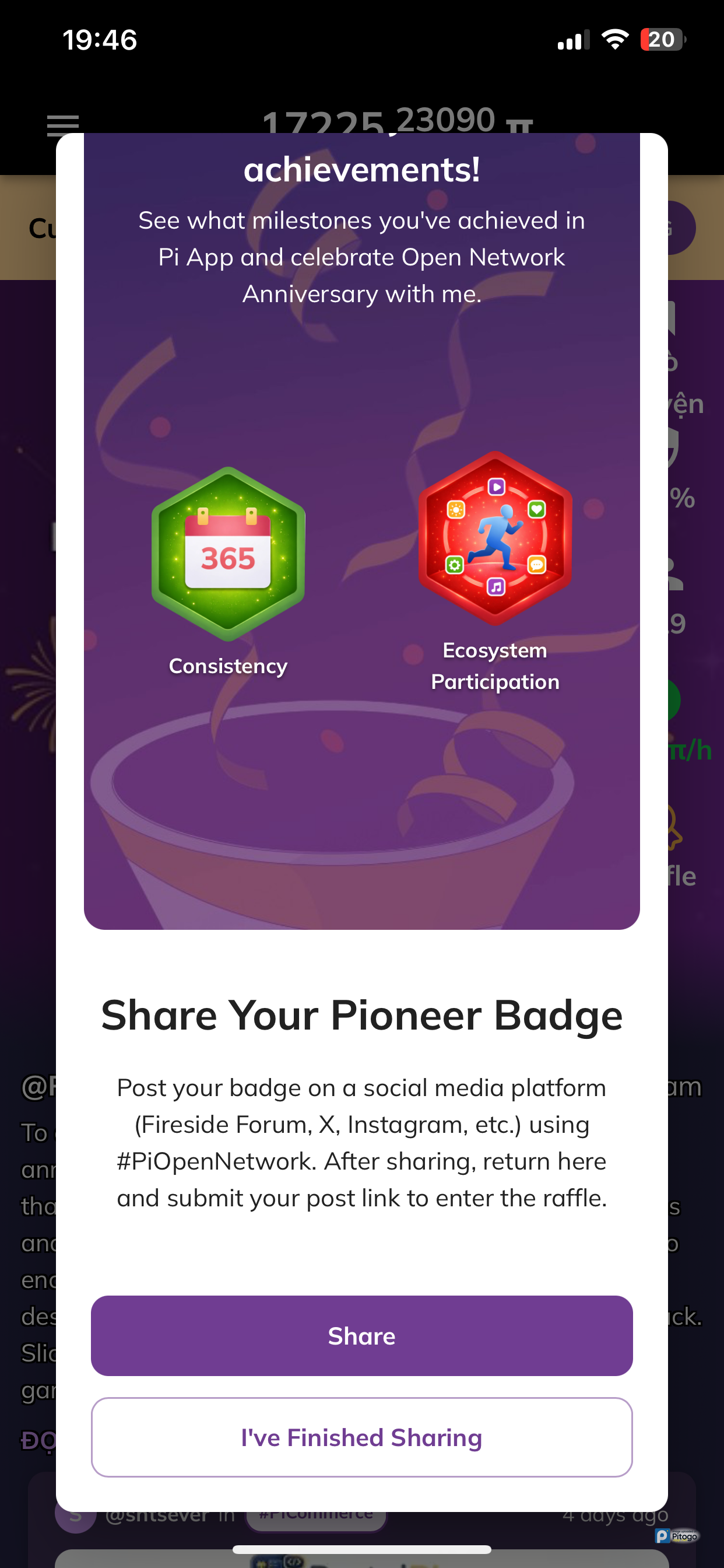Tap the battery indicator showing 20
The image size is (724, 1568).
tap(663, 40)
